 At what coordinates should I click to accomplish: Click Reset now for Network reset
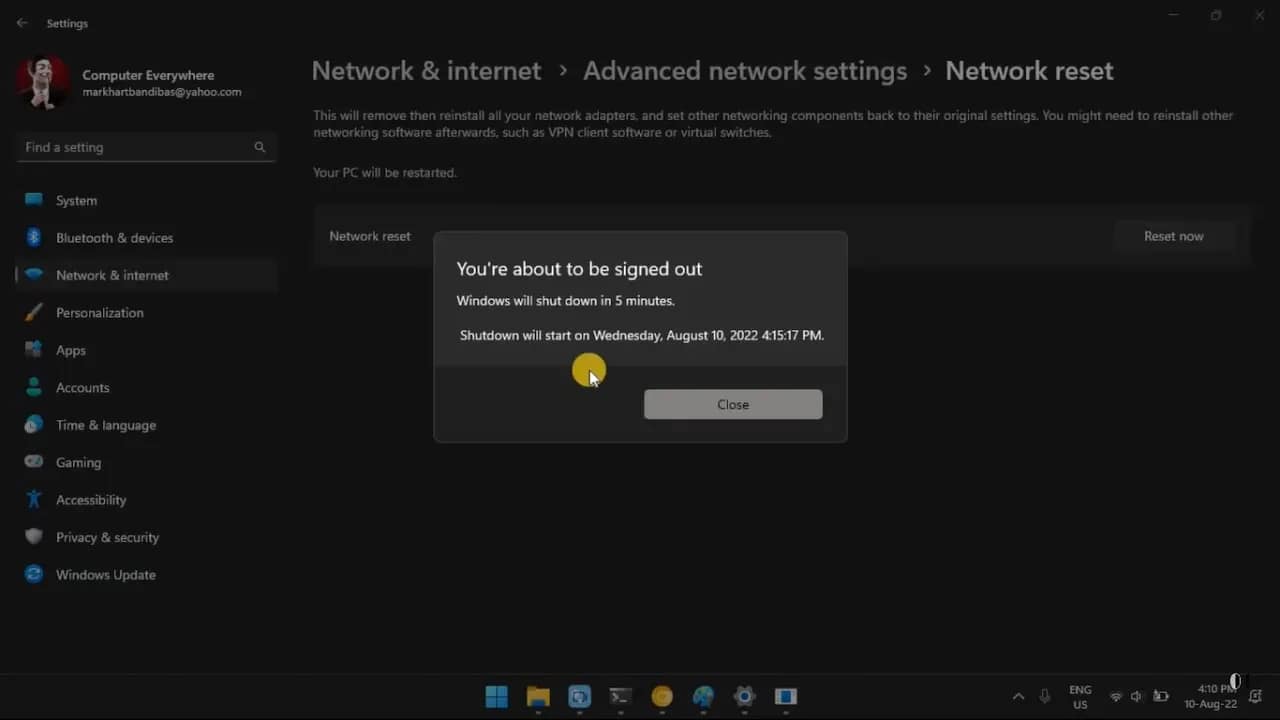click(x=1172, y=236)
